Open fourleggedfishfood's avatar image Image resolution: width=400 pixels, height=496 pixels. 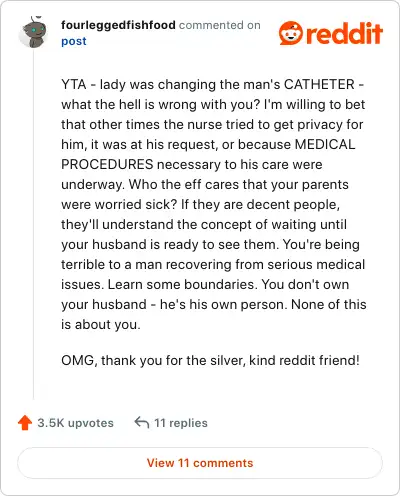pos(33,32)
